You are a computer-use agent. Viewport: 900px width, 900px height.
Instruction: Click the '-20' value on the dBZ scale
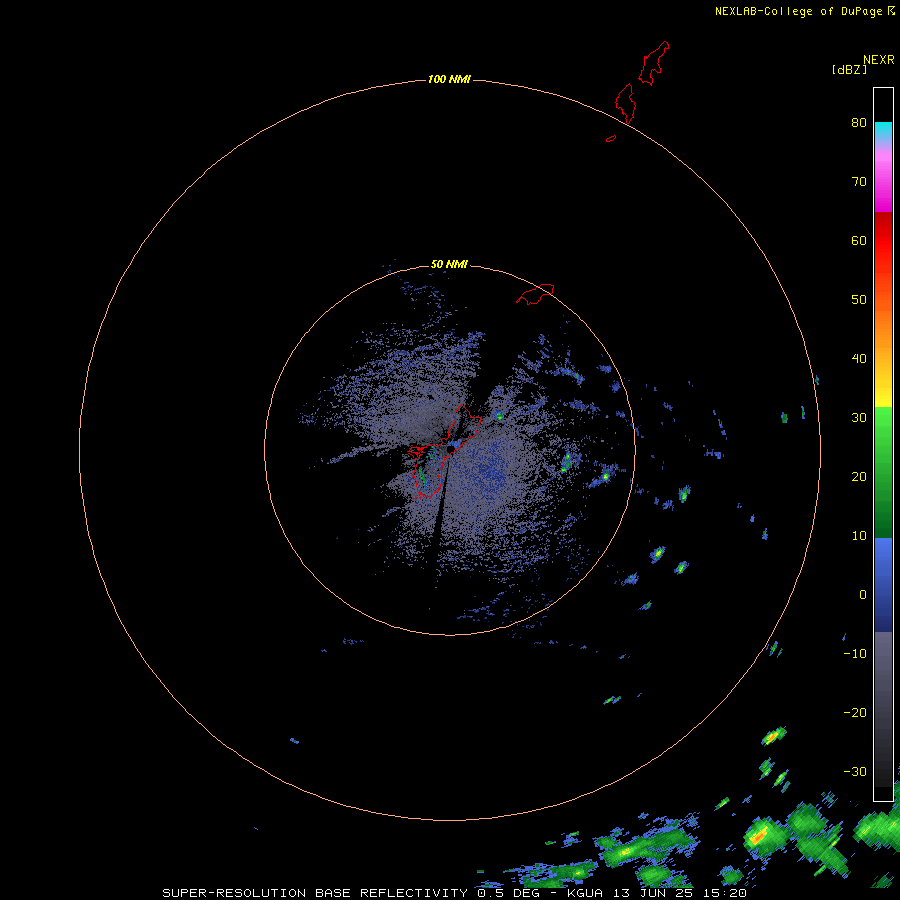[855, 712]
